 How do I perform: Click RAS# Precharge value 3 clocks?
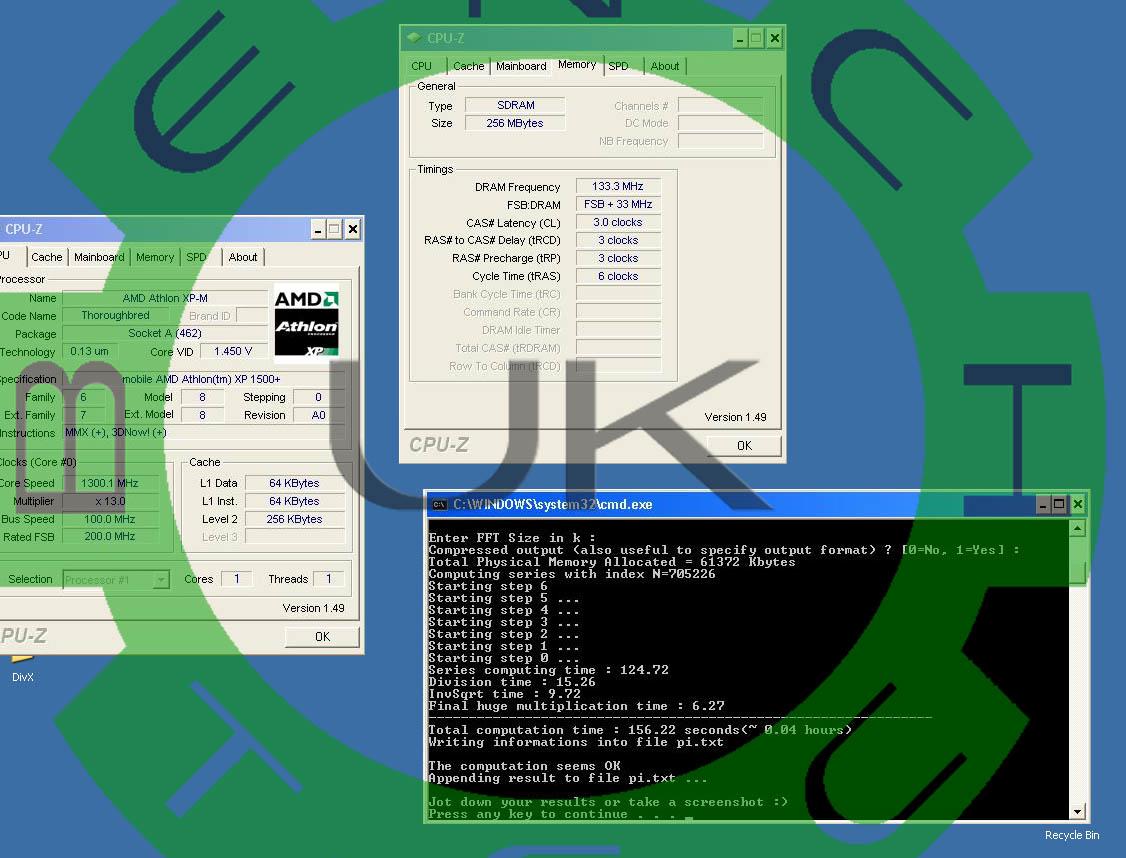(618, 258)
